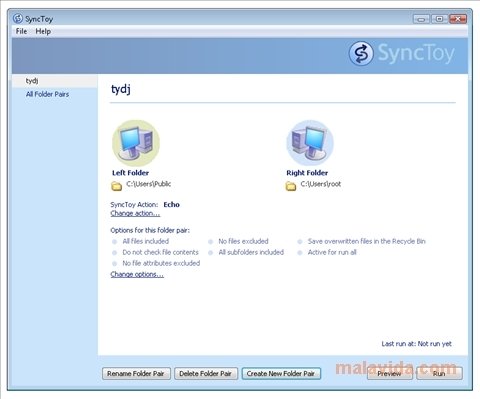Image resolution: width=480 pixels, height=399 pixels.
Task: Click 'Do not check file contents' text
Action: pos(160,252)
